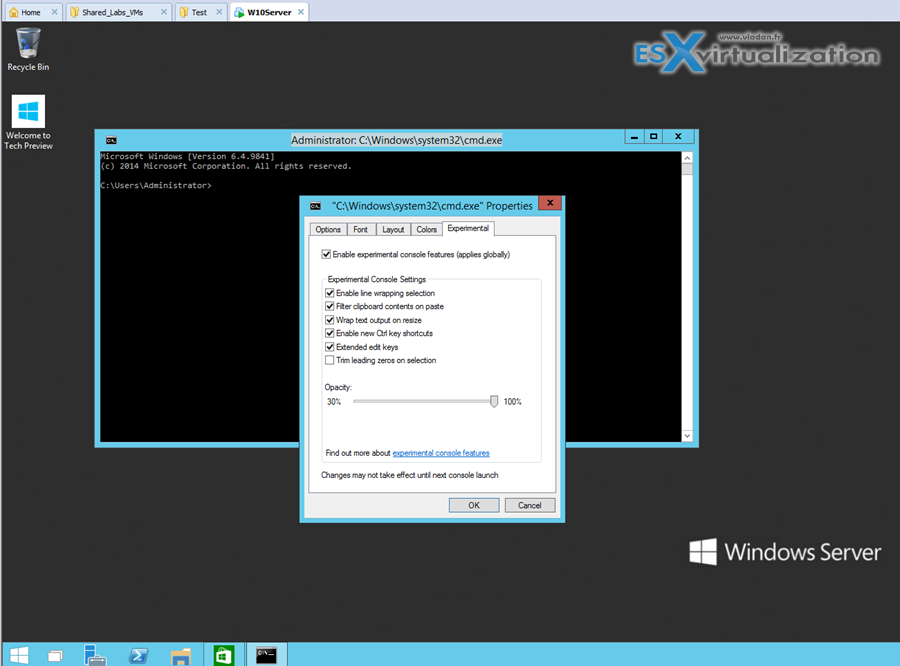Uncheck Extended edit keys option
This screenshot has height=666, width=900.
329,347
